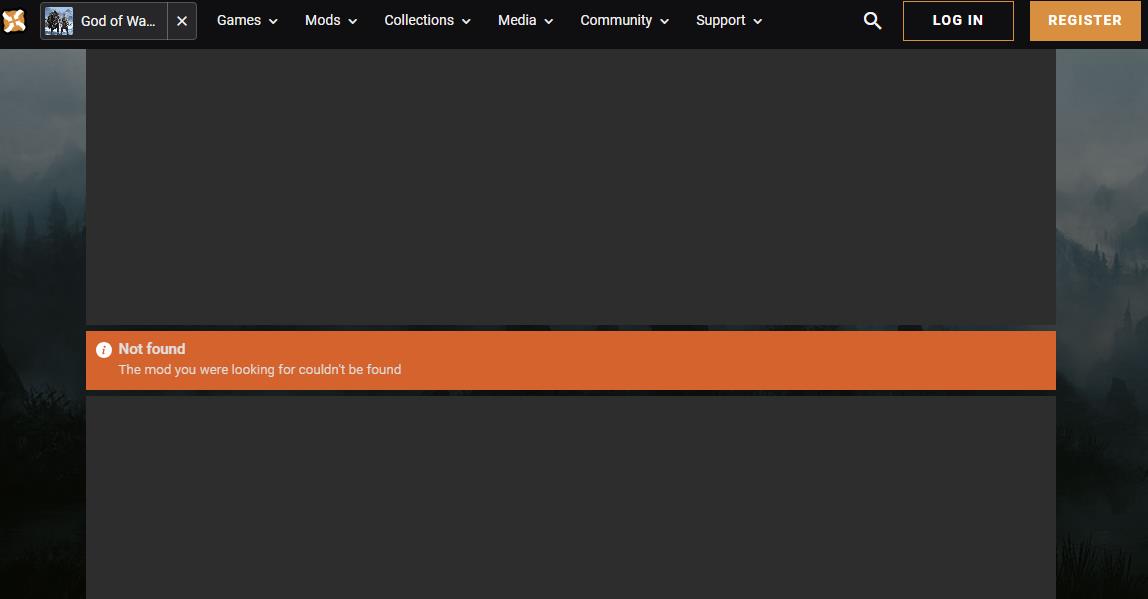The width and height of the screenshot is (1148, 599).
Task: Click the Support dropdown arrow
Action: click(x=758, y=22)
